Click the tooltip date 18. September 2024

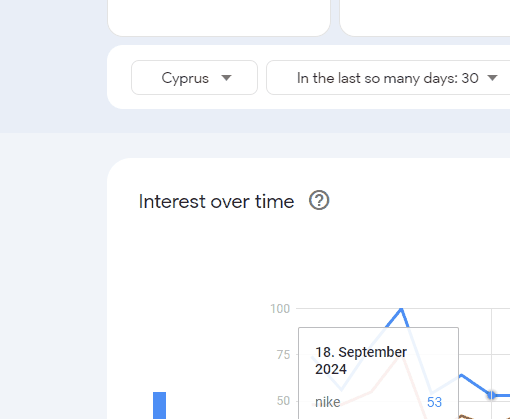coord(361,361)
